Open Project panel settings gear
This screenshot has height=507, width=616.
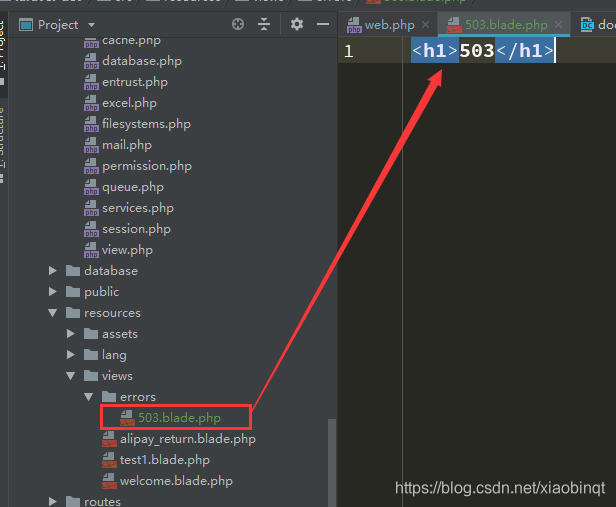click(x=297, y=24)
